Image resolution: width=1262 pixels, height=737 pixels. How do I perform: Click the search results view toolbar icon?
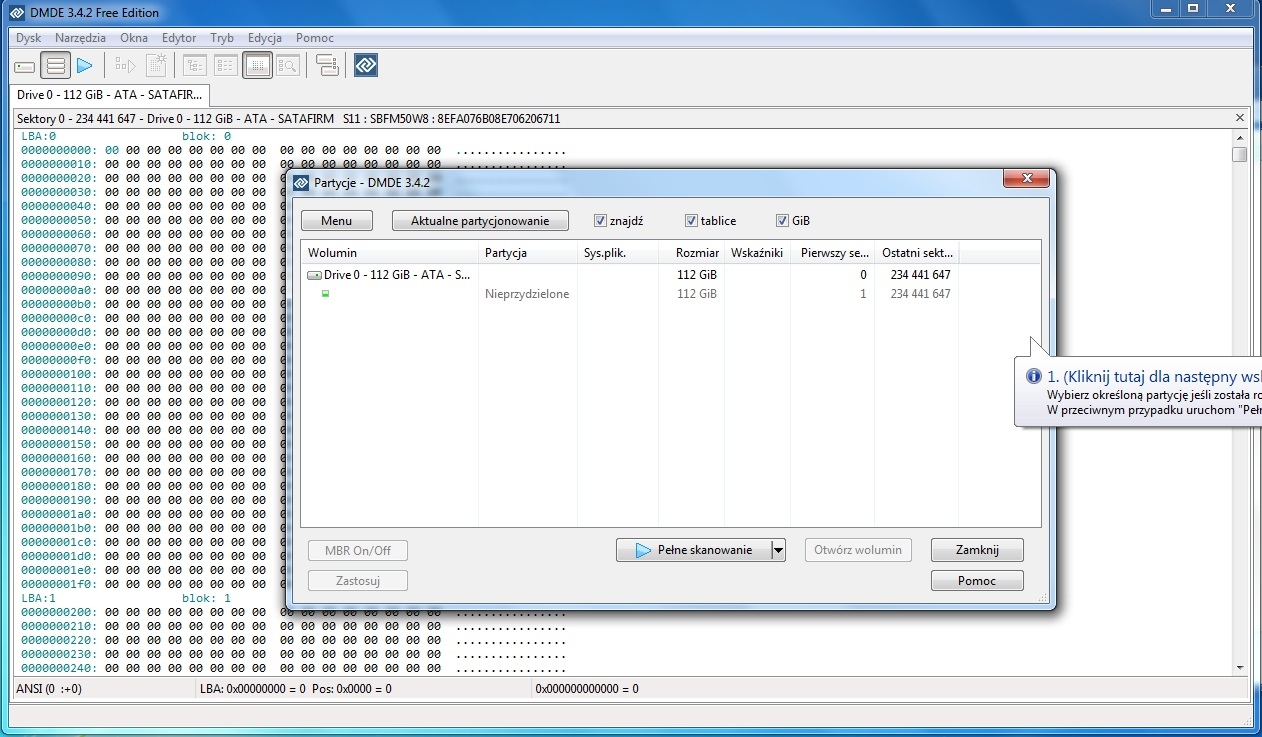(x=288, y=66)
